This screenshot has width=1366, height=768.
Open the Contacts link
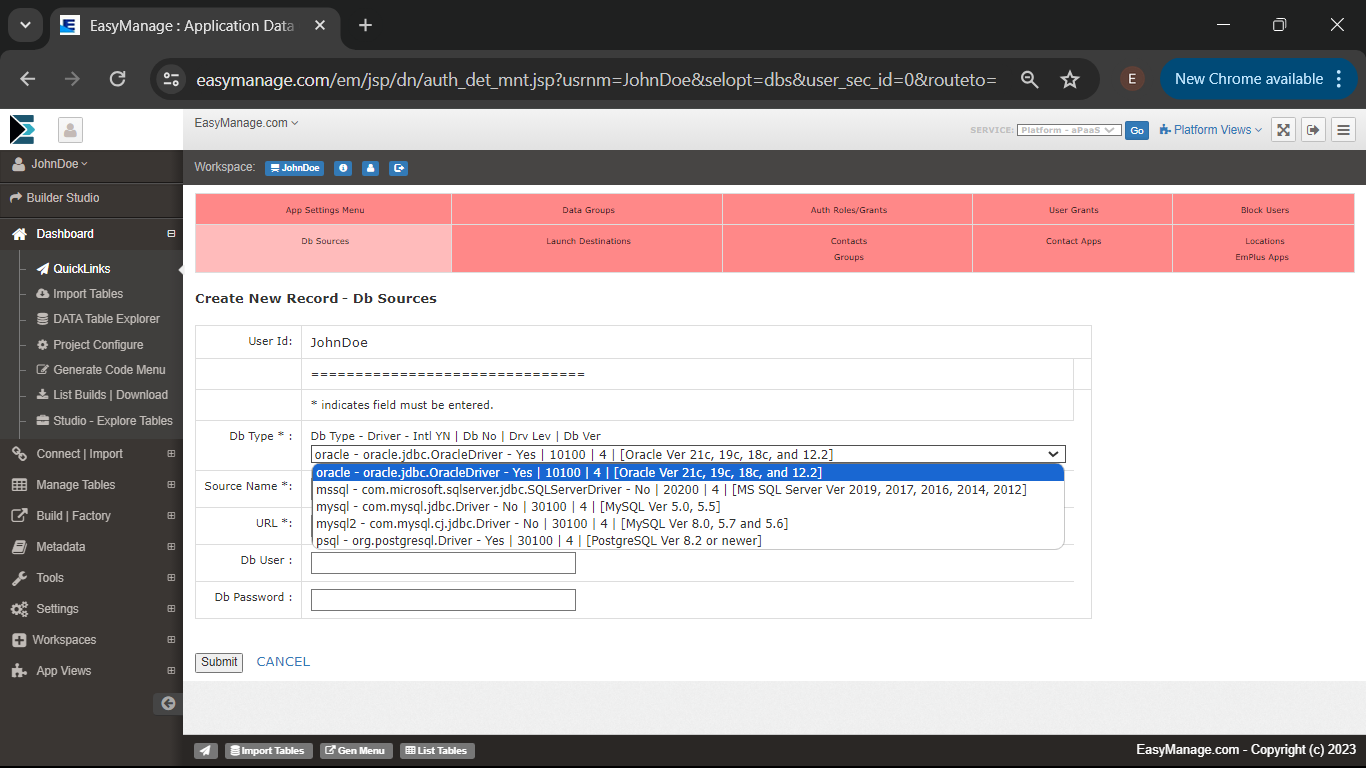coord(848,241)
